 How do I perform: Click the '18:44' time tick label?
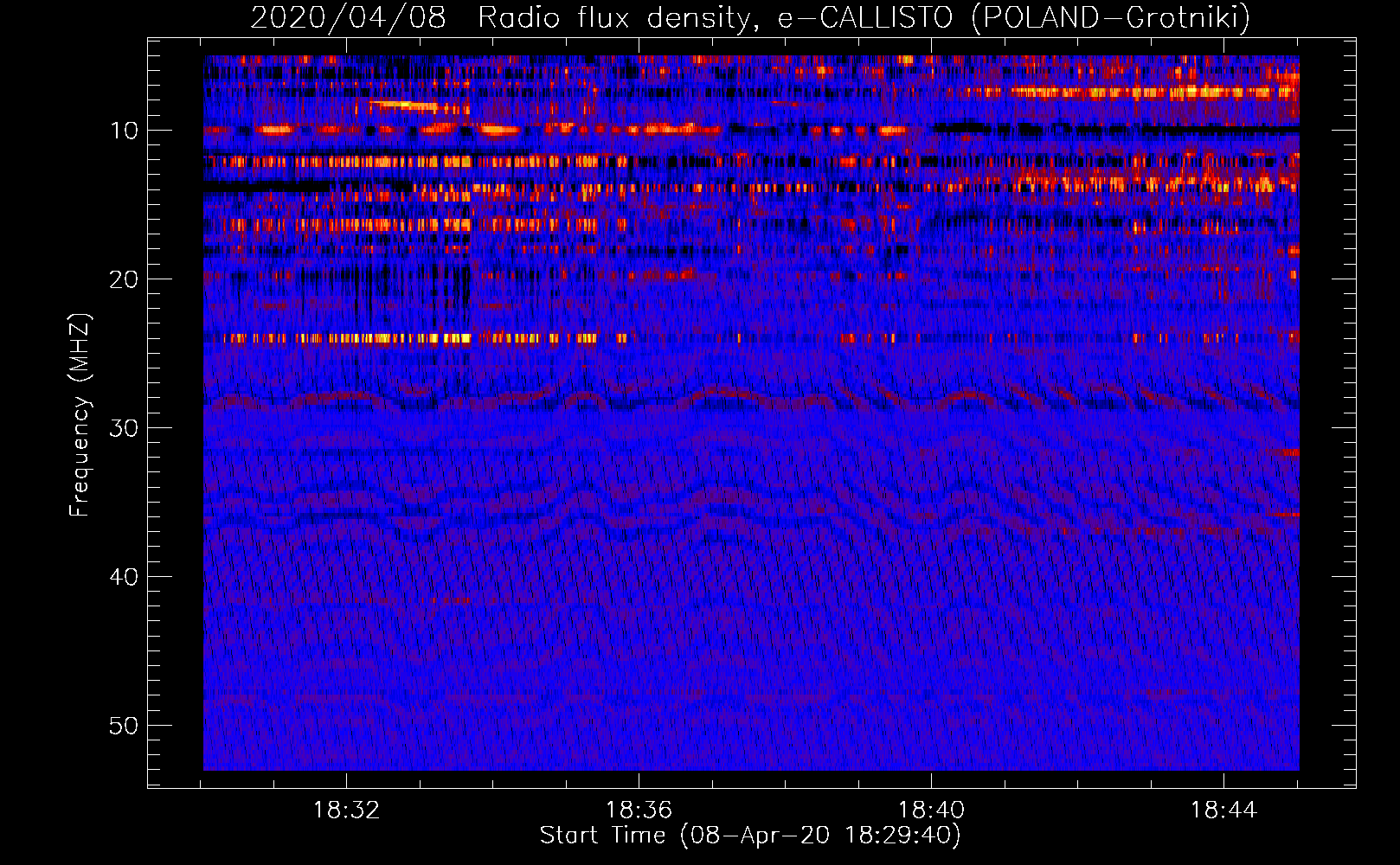[1223, 811]
